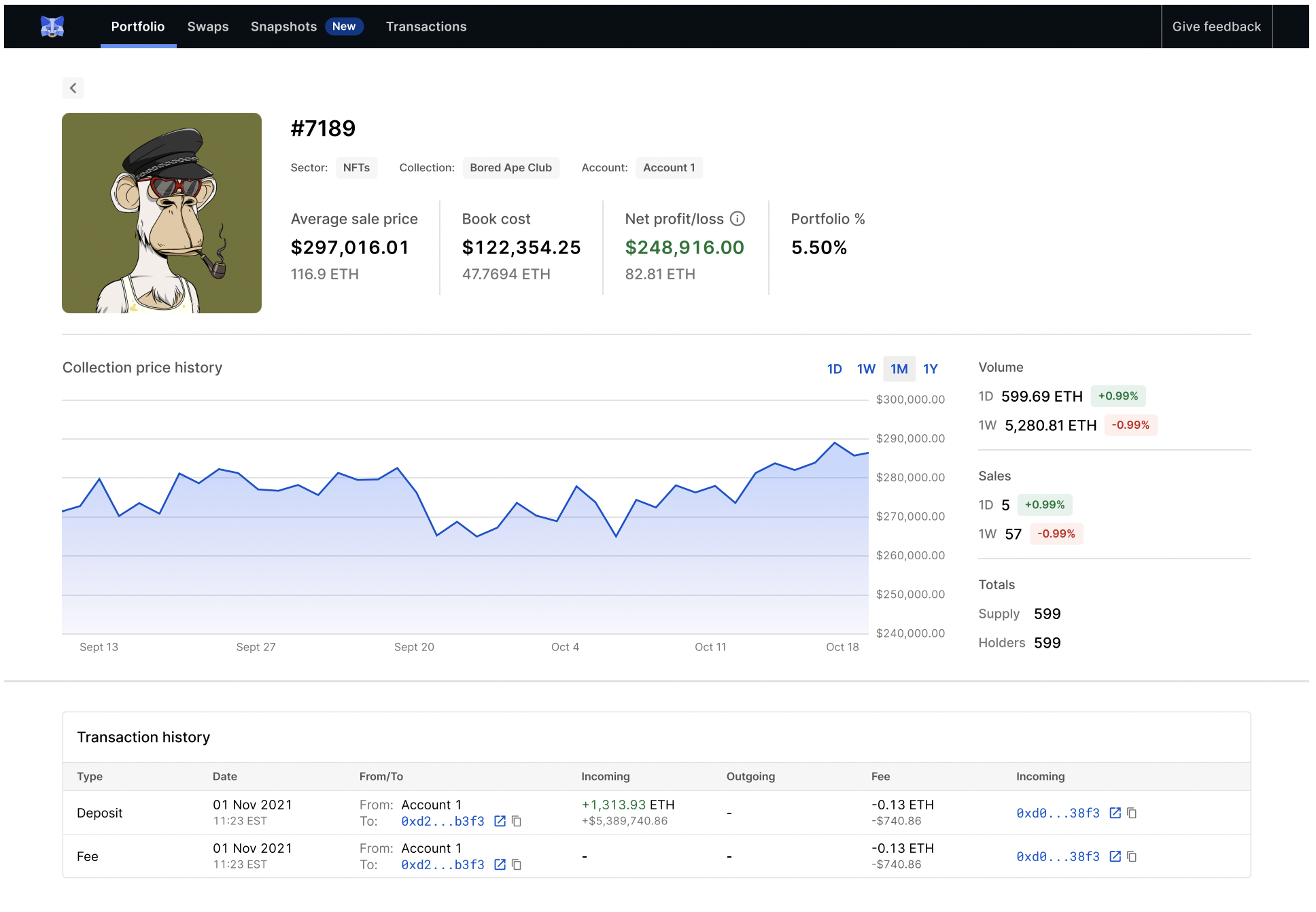Click the Outgoing column header
The image size is (1316, 912).
[750, 777]
